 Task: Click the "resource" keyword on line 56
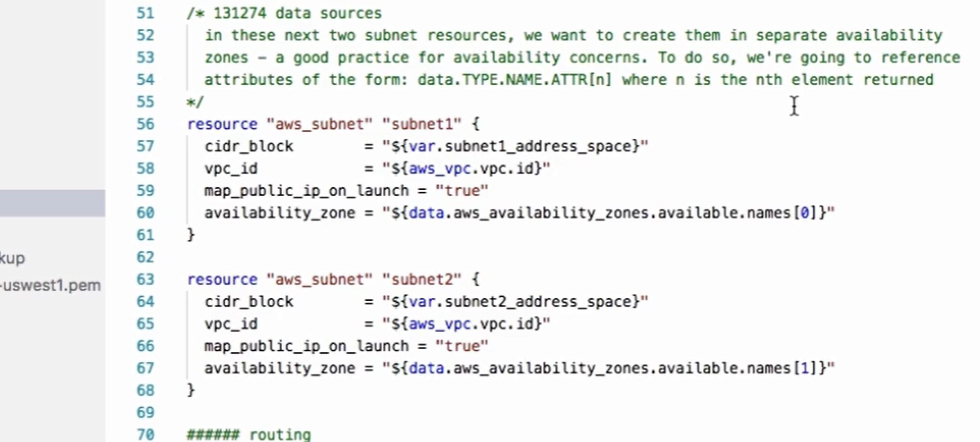(x=222, y=124)
